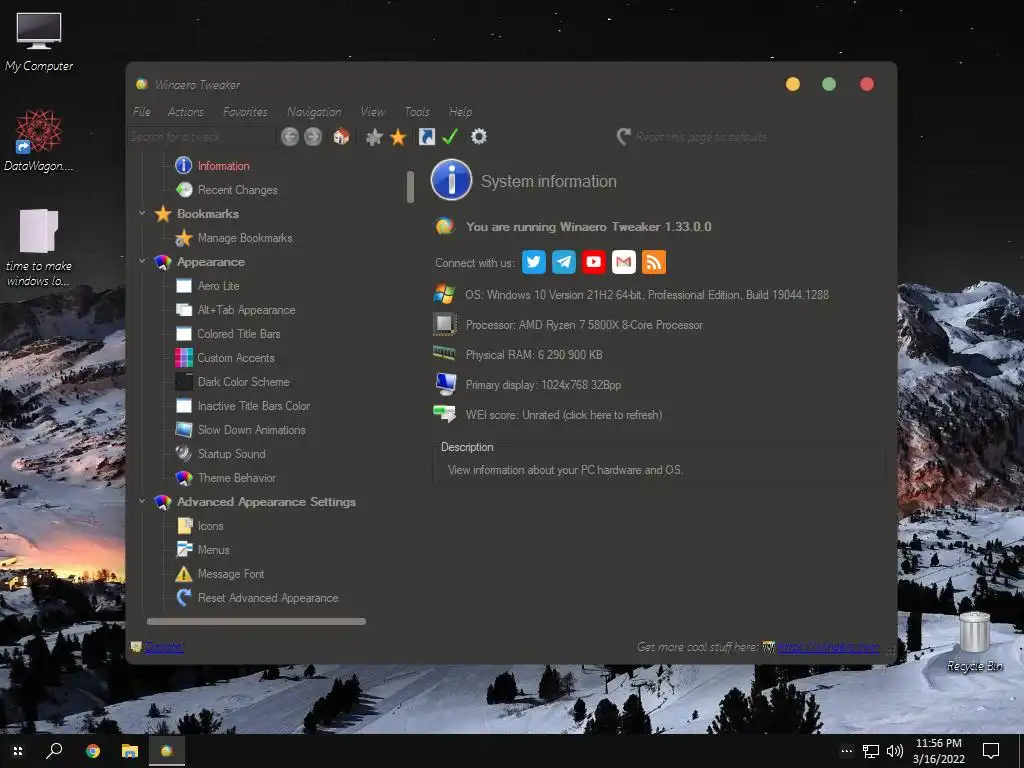
Task: Open the Tools menu
Action: click(417, 112)
